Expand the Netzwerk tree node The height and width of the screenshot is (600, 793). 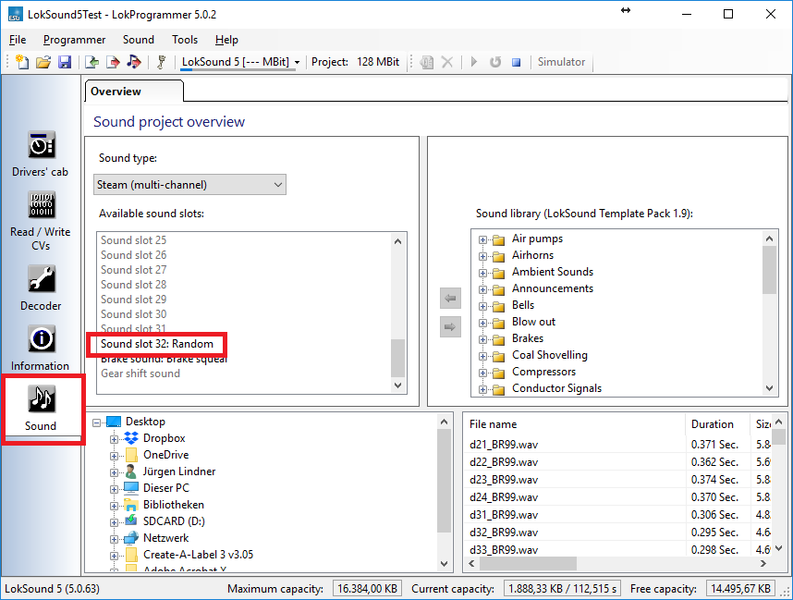coord(114,539)
